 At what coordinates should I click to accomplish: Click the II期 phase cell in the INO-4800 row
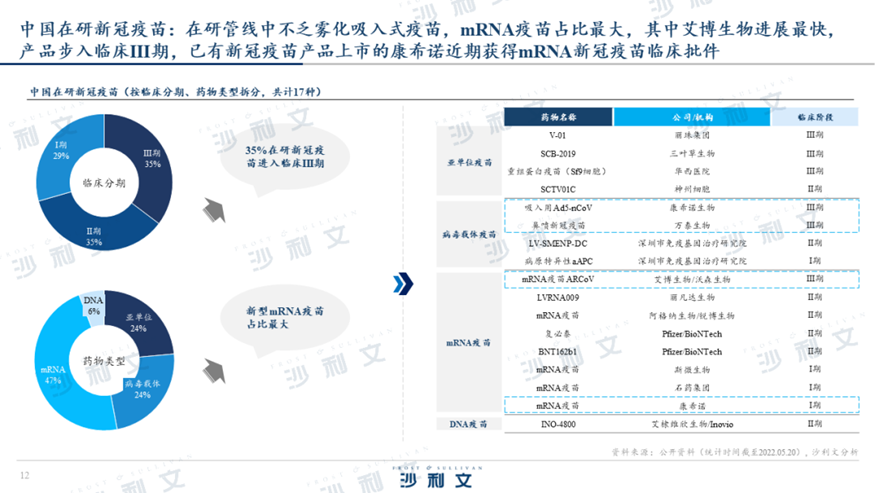click(x=815, y=424)
